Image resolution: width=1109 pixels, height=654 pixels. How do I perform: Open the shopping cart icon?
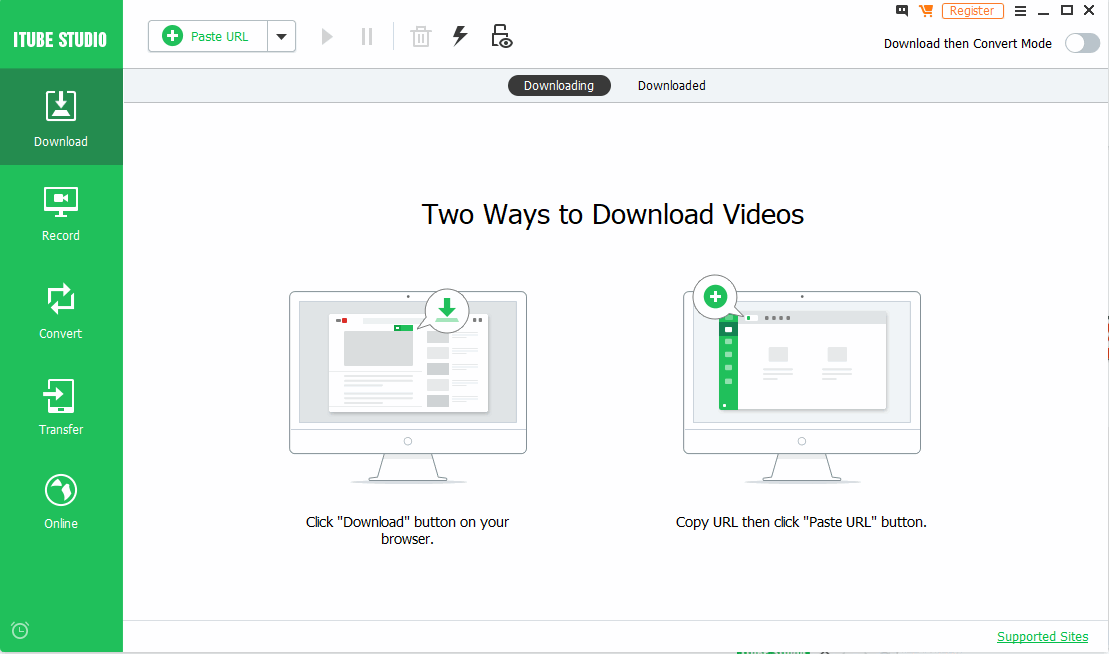[x=926, y=11]
